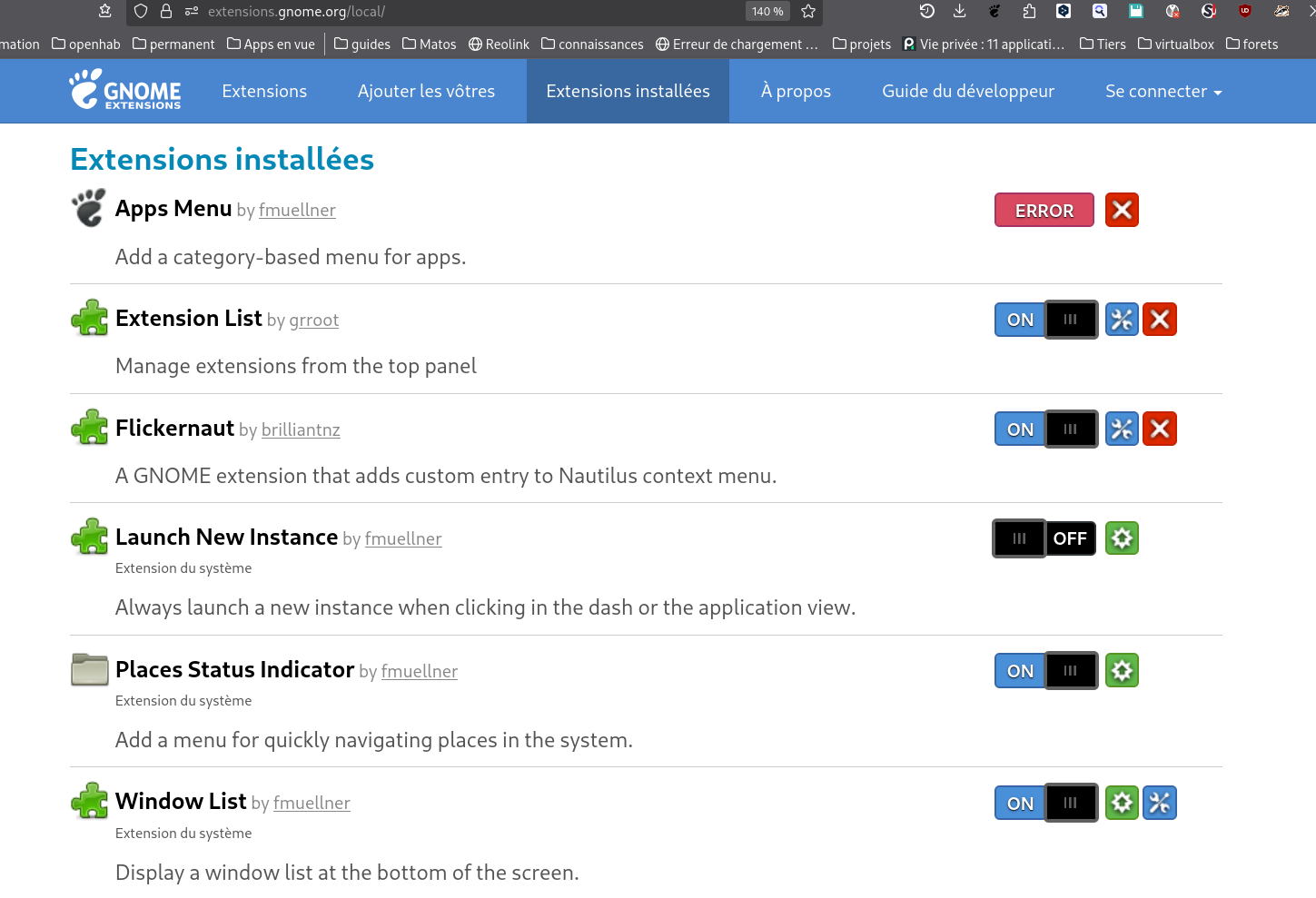Screen dimensions: 1316x898
Task: Open the Matos bookmarks folder
Action: coord(430,44)
